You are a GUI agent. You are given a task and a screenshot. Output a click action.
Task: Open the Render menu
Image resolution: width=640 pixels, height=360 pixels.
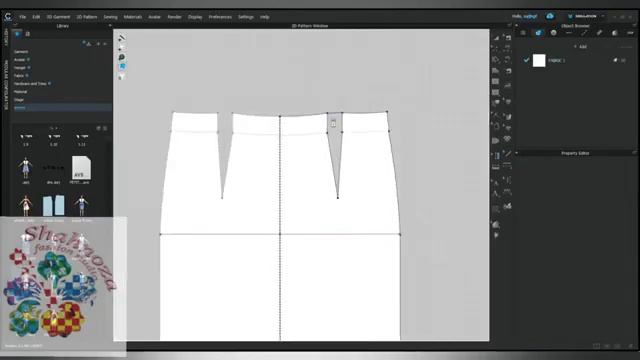pos(174,17)
